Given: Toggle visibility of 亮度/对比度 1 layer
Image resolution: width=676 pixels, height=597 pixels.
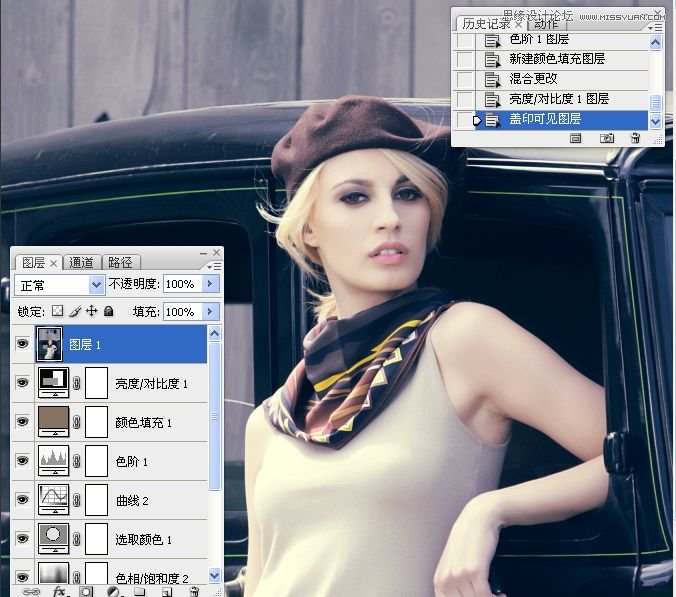Looking at the screenshot, I should (22, 383).
